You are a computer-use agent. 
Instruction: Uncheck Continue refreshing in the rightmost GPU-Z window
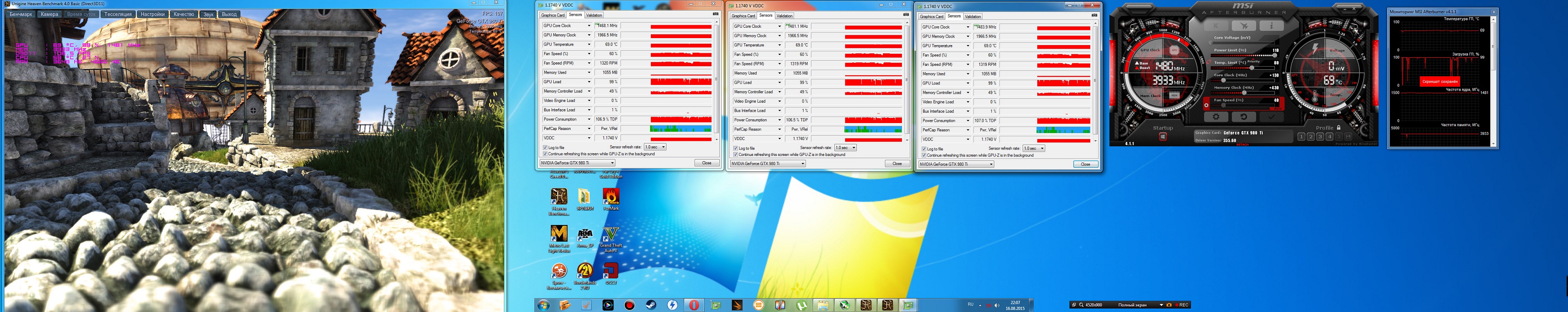[x=924, y=154]
